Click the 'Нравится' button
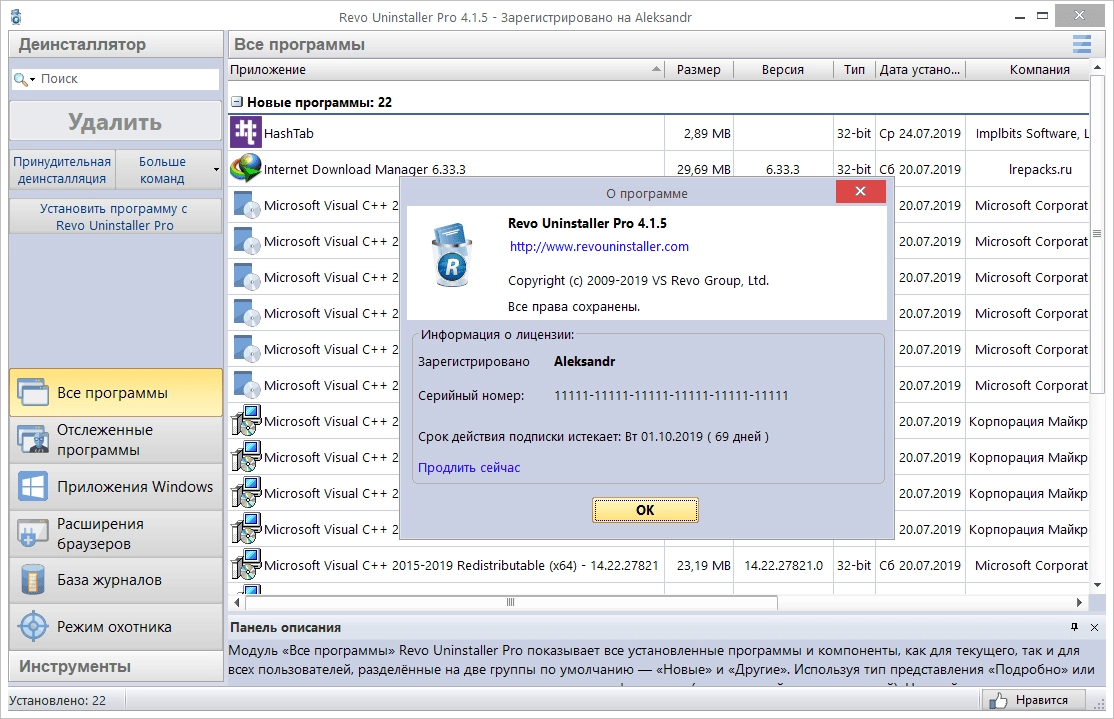1114x719 pixels. (x=1034, y=700)
